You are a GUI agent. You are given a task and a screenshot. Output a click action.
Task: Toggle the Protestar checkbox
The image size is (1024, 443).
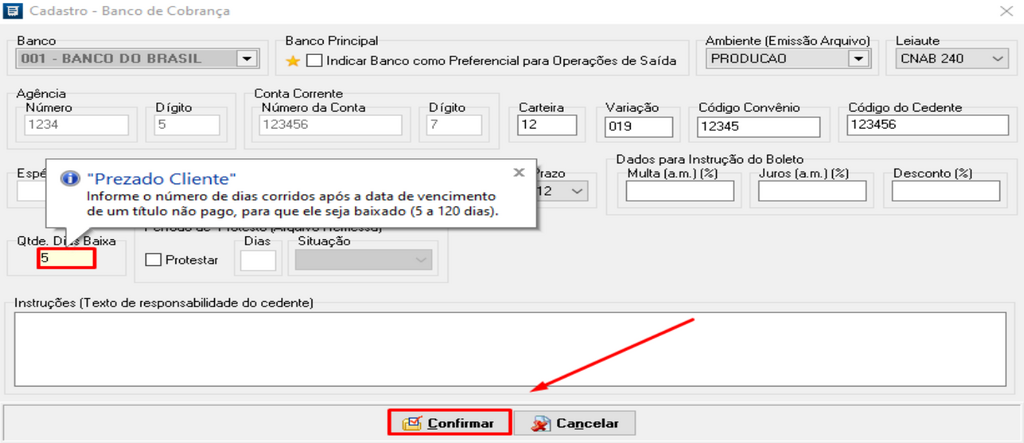(153, 260)
